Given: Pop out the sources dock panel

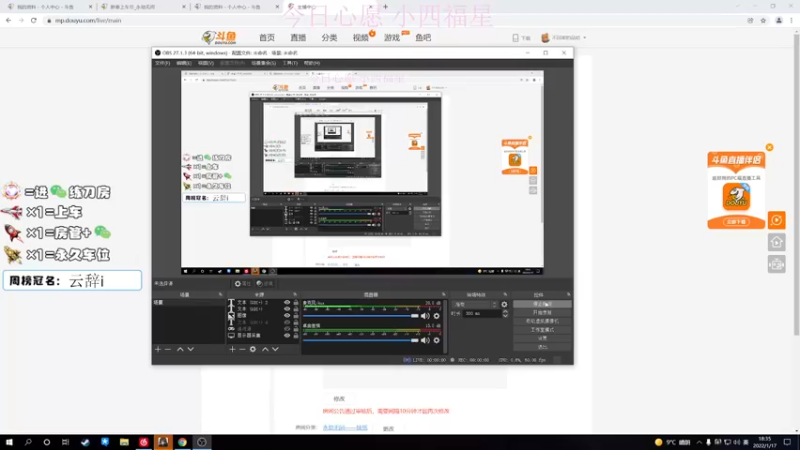Looking at the screenshot, I should [x=295, y=294].
